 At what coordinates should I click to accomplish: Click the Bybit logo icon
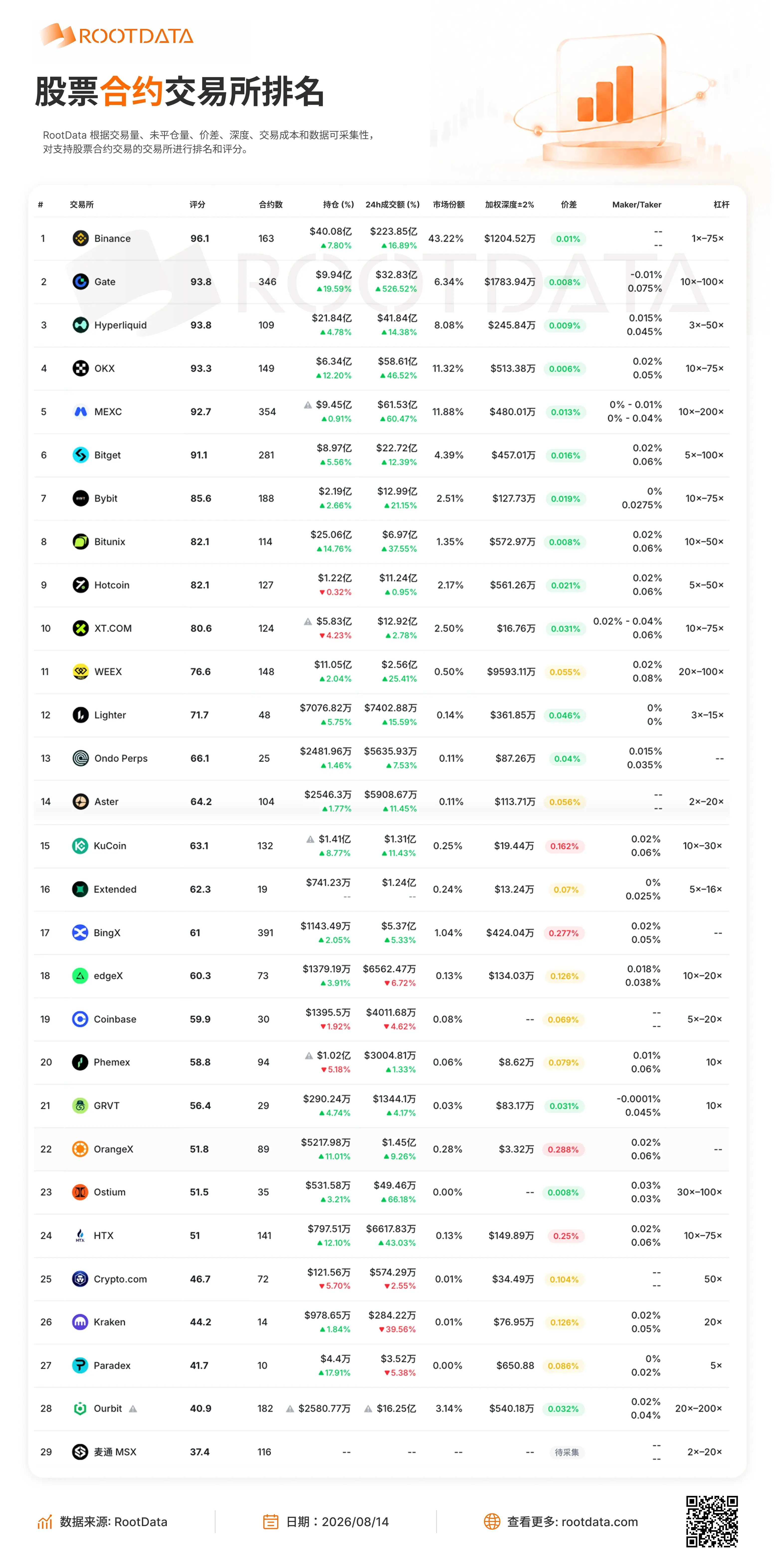[80, 498]
